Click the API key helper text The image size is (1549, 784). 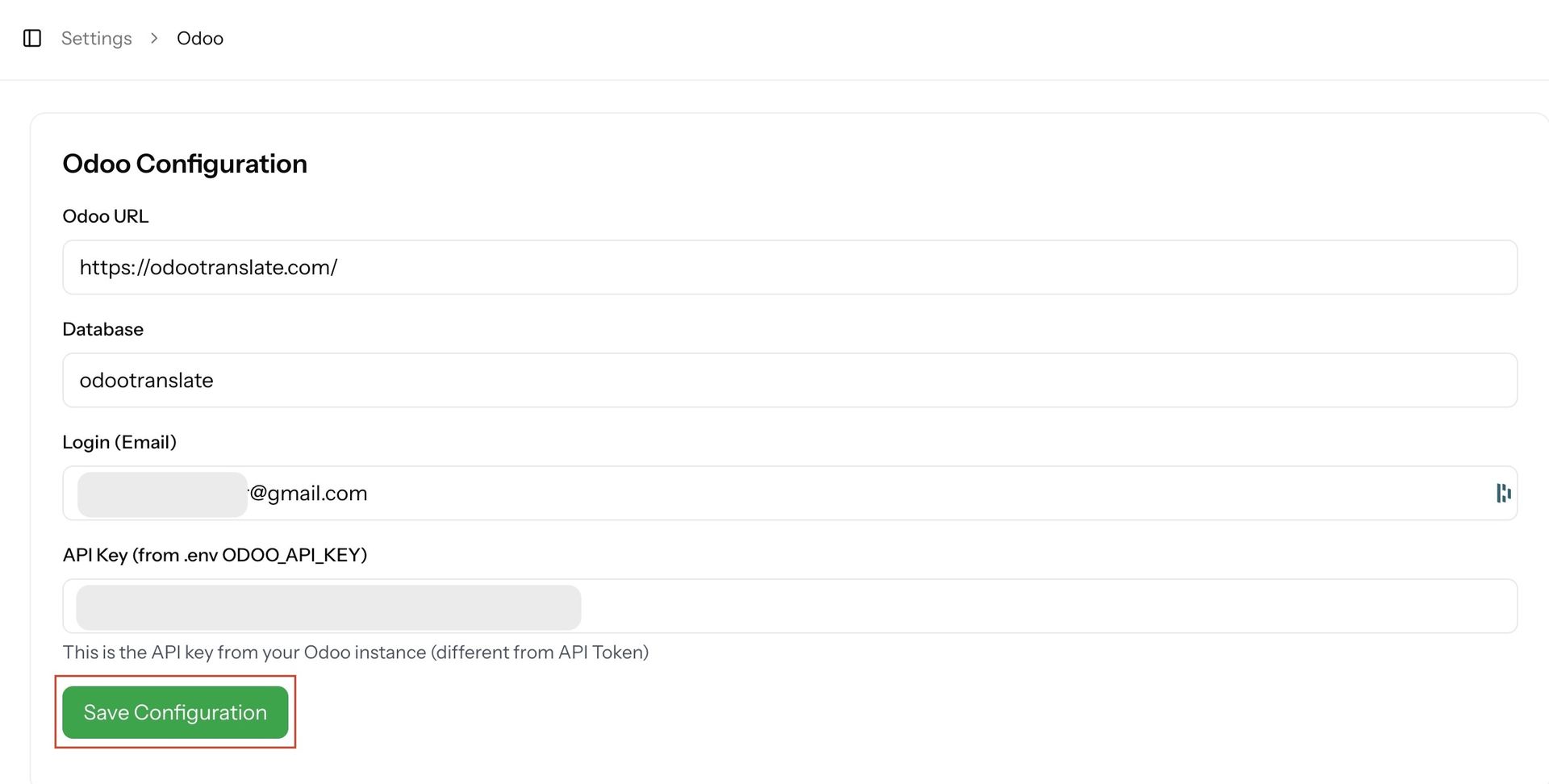[x=355, y=652]
